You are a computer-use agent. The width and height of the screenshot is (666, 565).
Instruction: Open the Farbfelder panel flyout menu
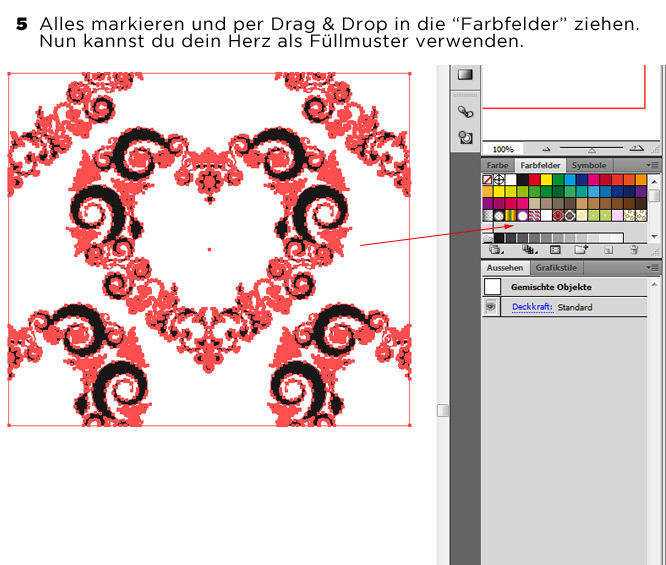652,165
